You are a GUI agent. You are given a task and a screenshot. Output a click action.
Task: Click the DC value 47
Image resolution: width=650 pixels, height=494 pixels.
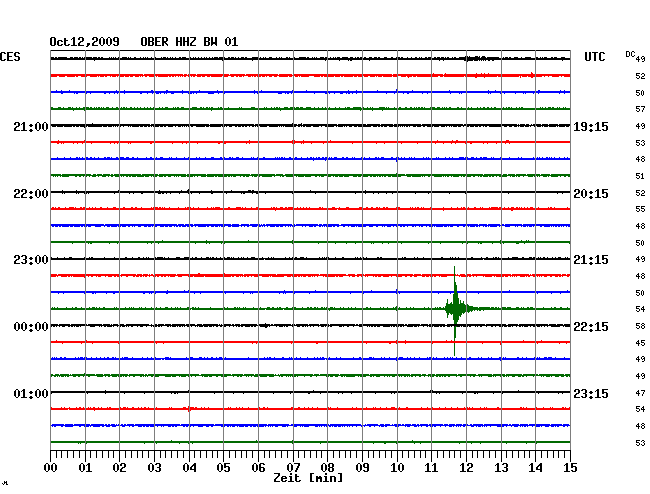click(x=640, y=393)
